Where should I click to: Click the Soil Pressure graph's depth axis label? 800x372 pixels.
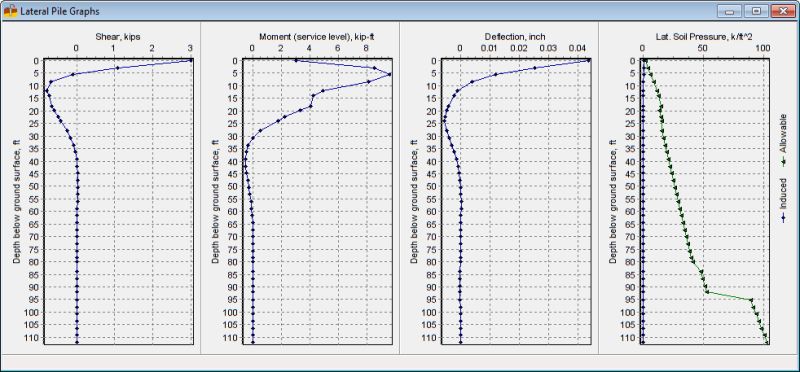[613, 202]
